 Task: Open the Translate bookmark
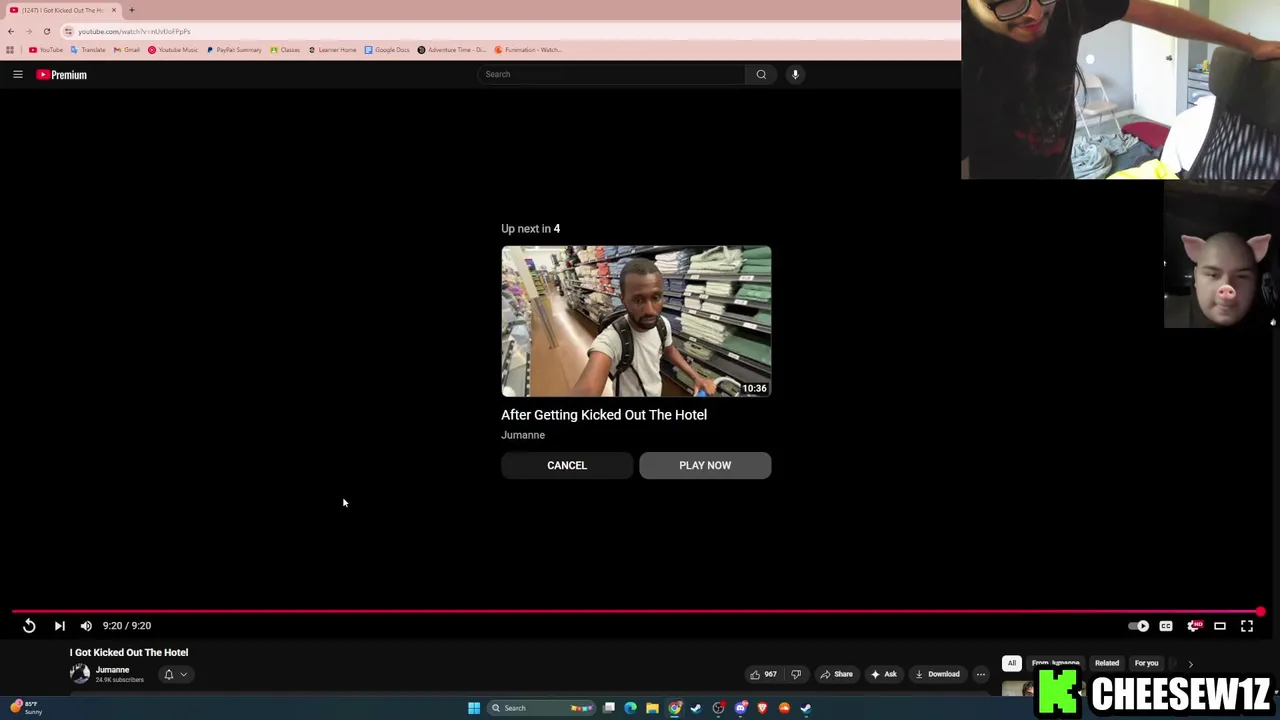point(88,50)
